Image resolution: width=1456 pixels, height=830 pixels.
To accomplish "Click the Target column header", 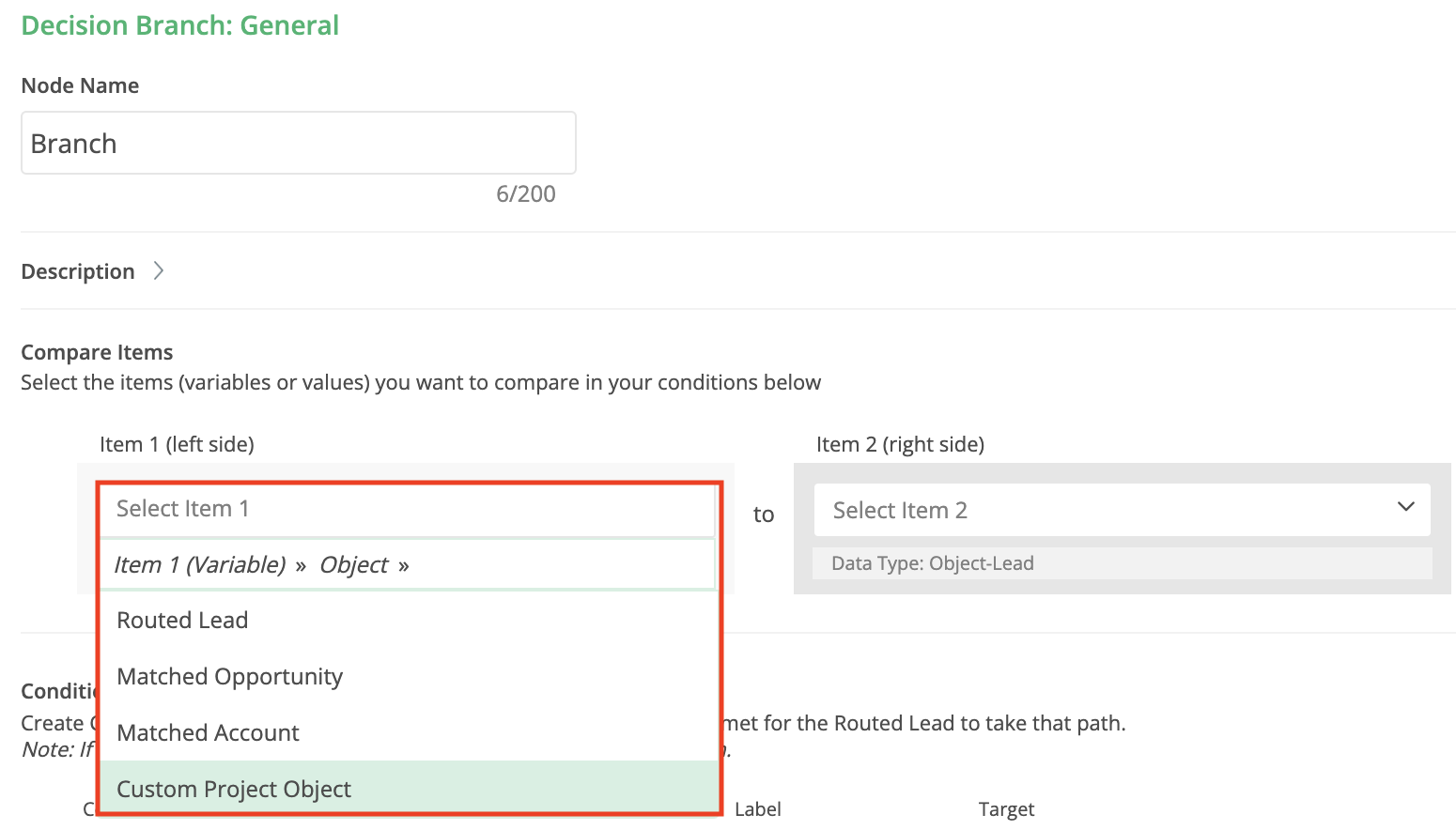I will pyautogui.click(x=1006, y=809).
